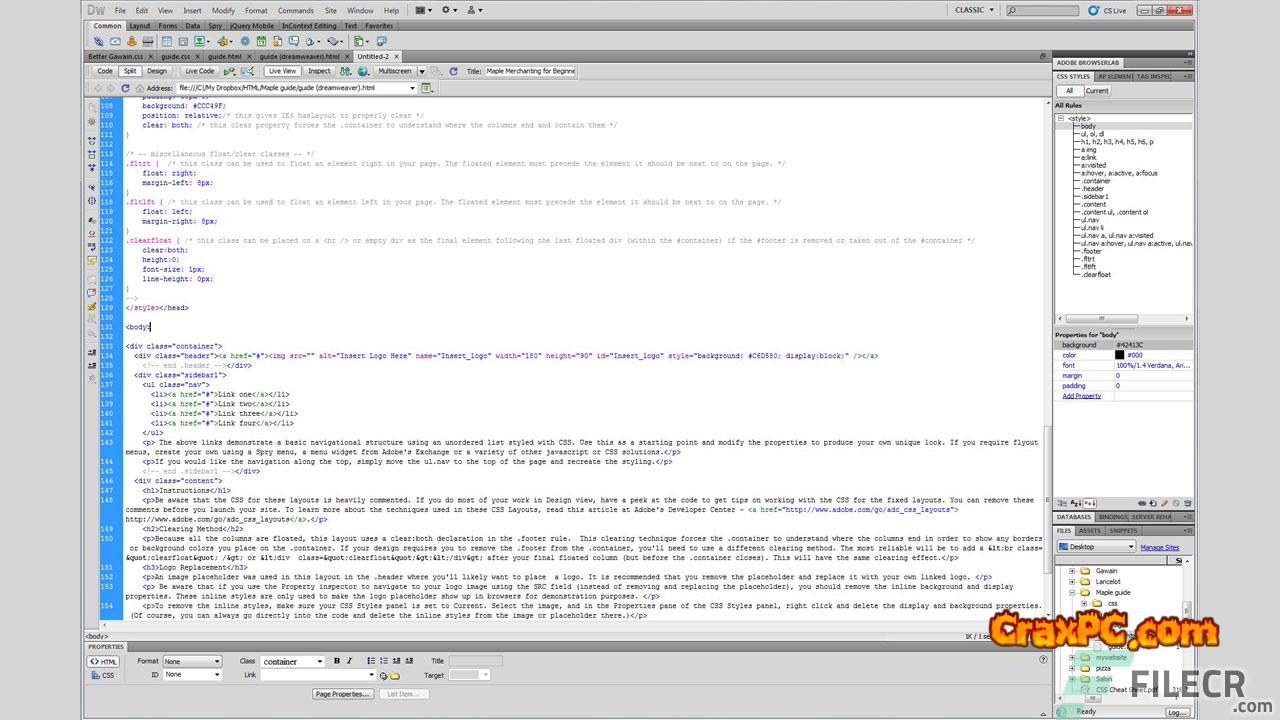Switch Properties panel to CSS mode

(x=104, y=675)
